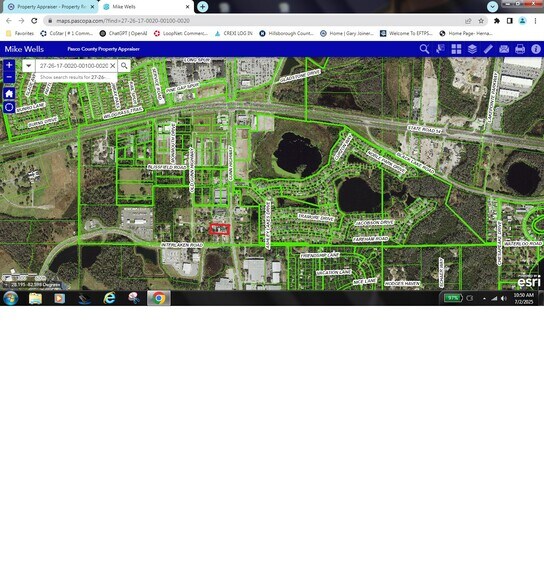Open the Basemap Gallery grid icon
Screen dimensions: 544x588
point(456,49)
